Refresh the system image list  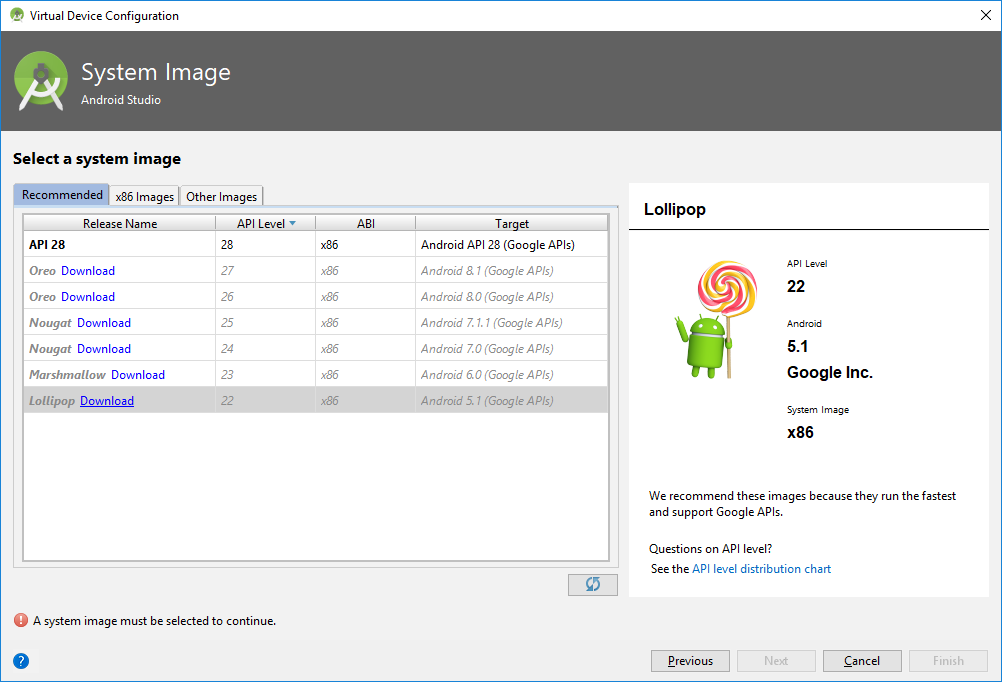point(592,584)
